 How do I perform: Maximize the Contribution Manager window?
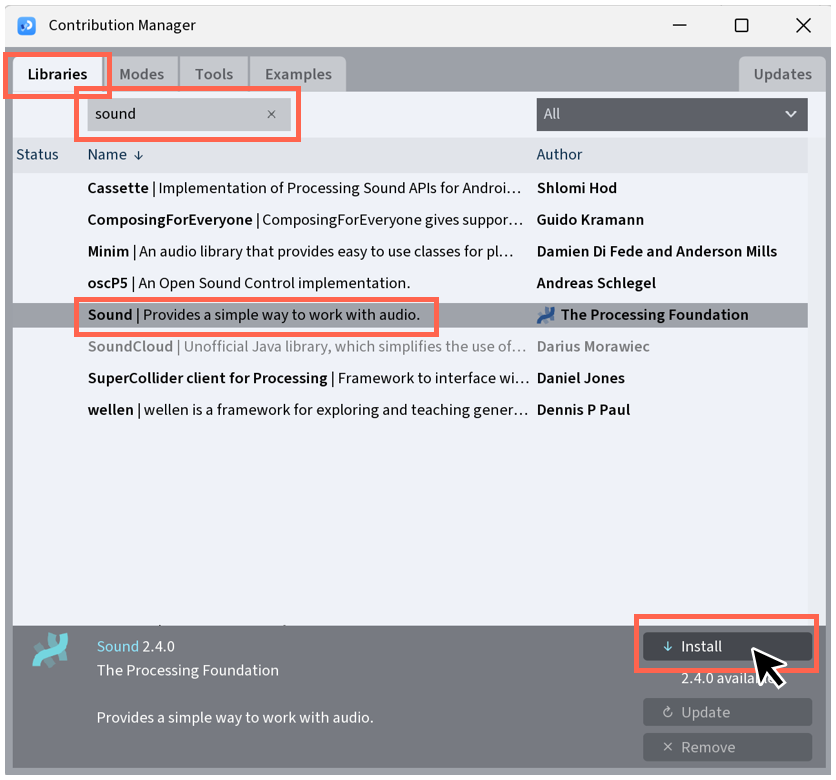741,25
